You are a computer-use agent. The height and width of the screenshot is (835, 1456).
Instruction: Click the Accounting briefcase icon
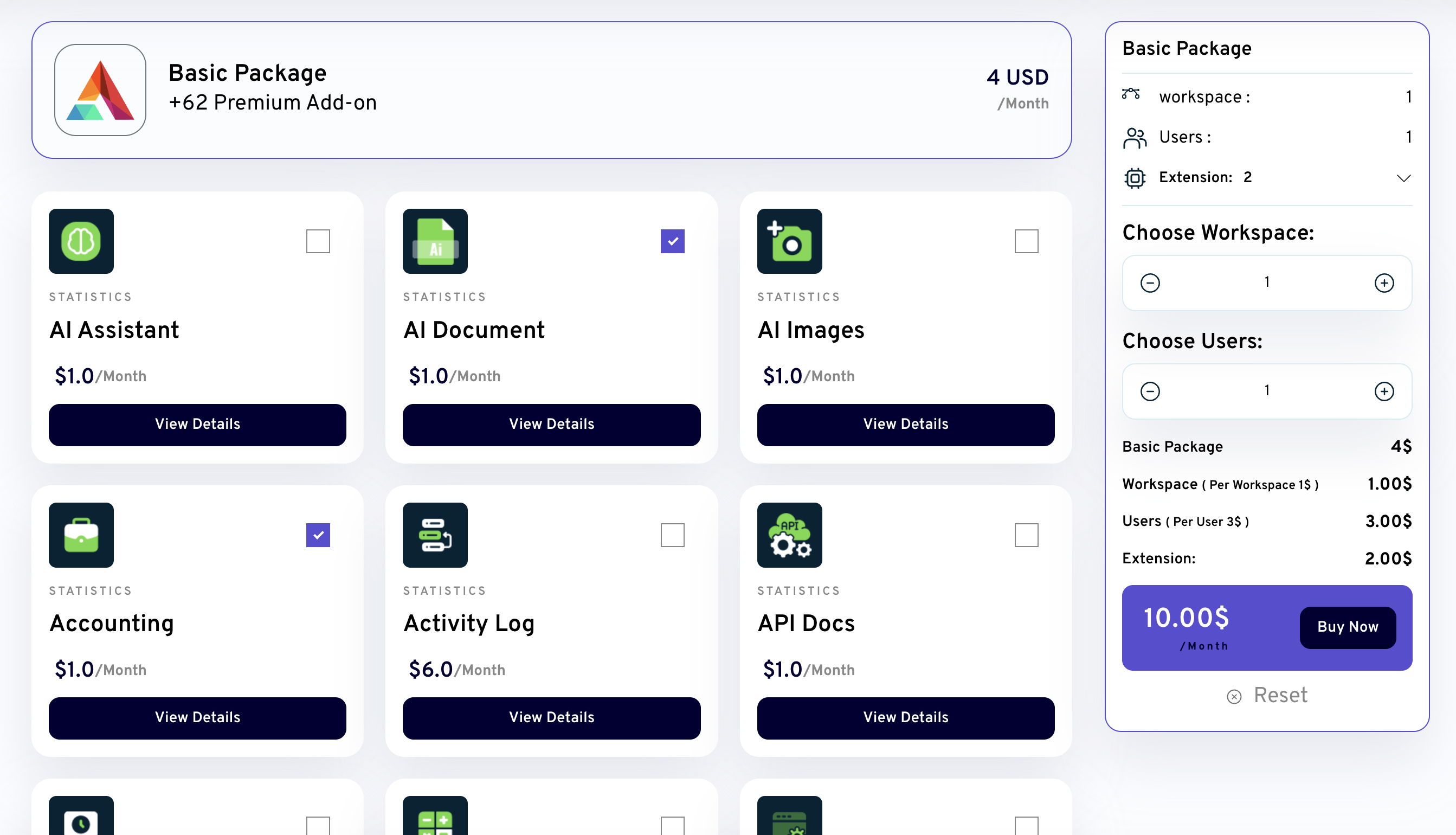click(x=81, y=535)
